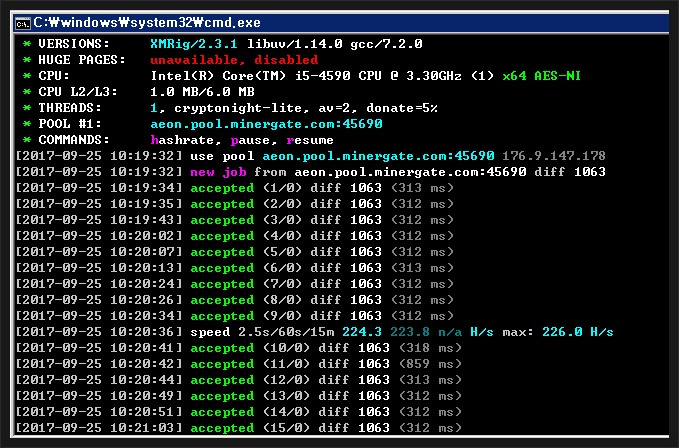Click timestamp '10:20:36' on speed line

[x=142, y=332]
